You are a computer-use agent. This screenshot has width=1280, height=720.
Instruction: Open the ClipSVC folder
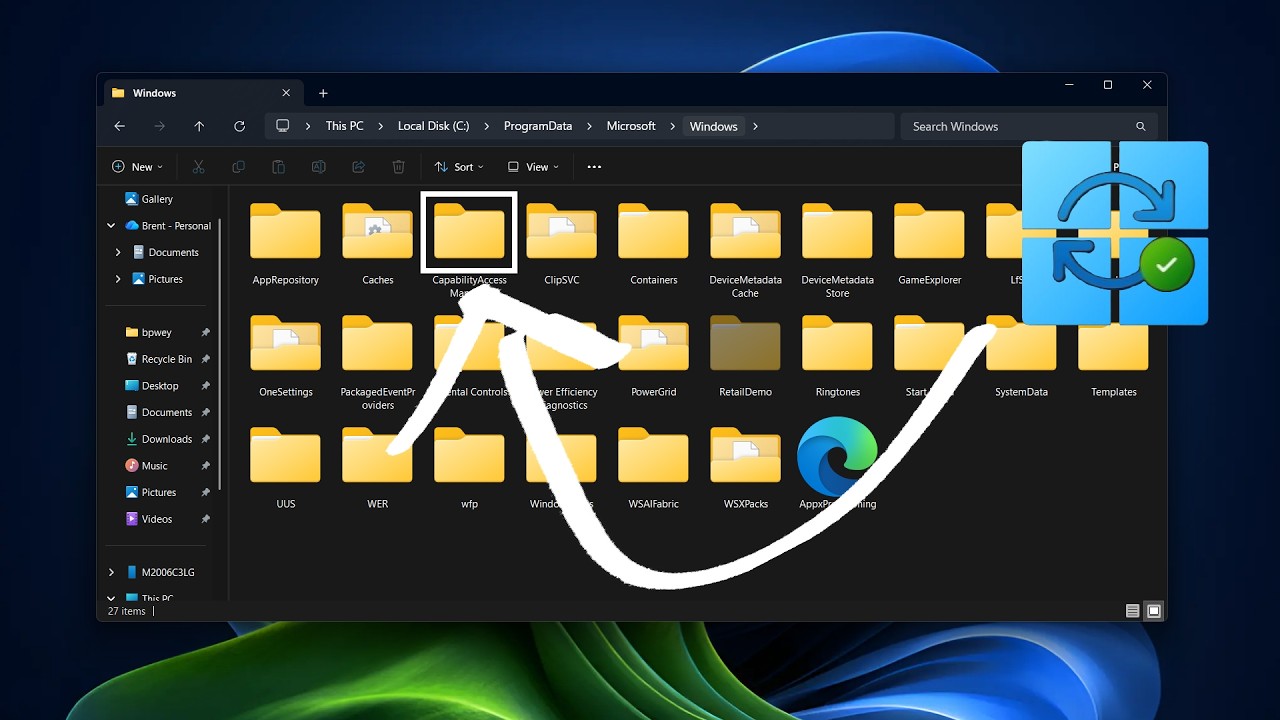point(562,244)
